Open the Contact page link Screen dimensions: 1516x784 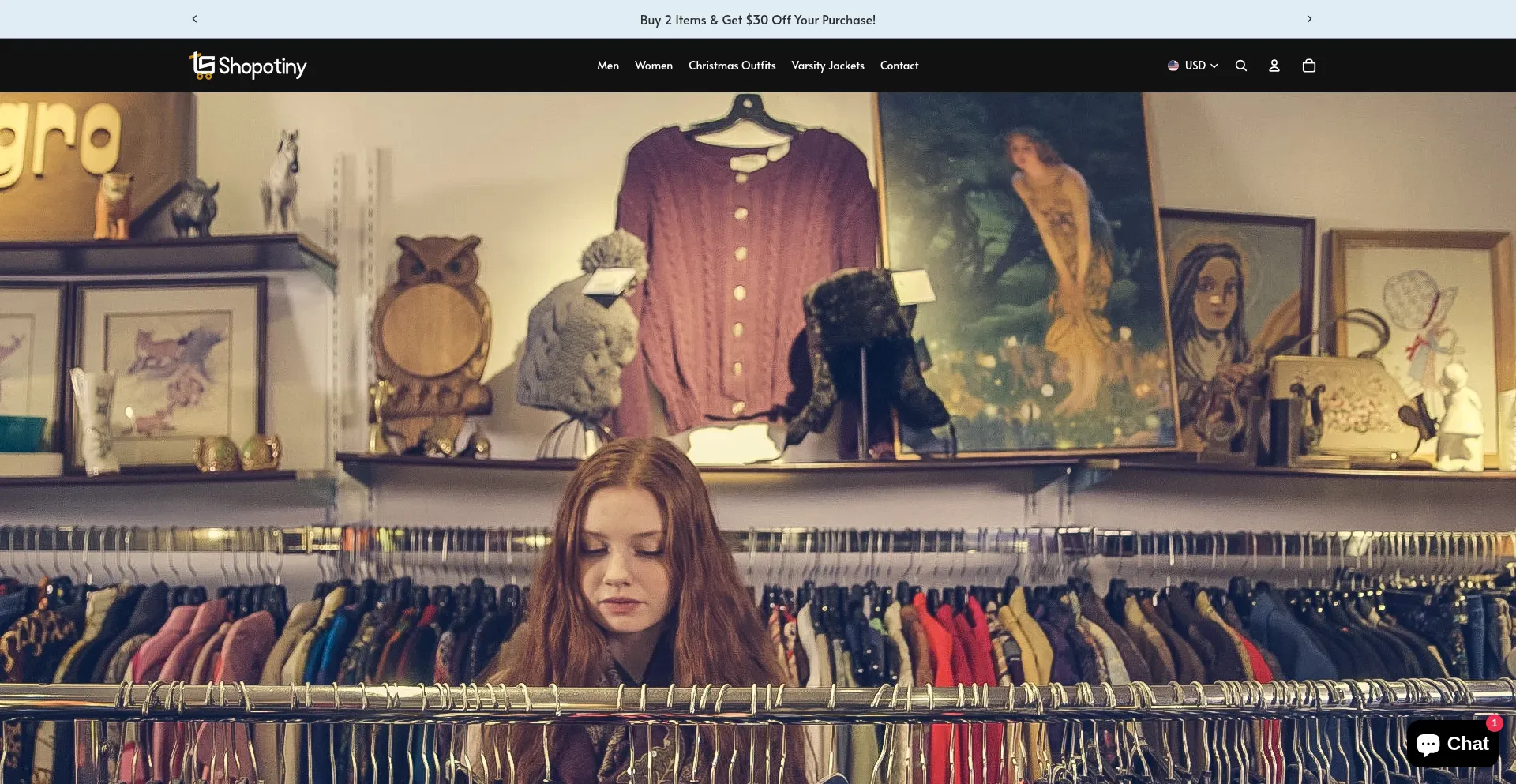[x=899, y=66]
